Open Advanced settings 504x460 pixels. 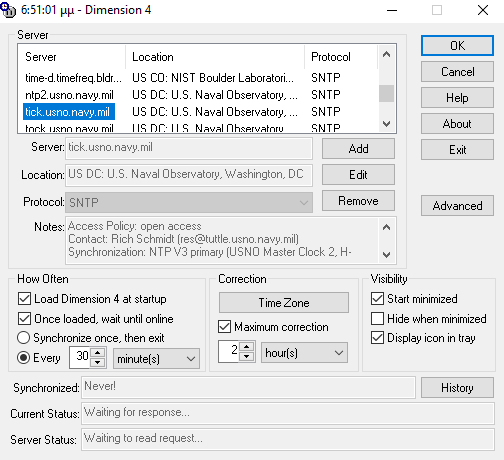click(x=457, y=206)
